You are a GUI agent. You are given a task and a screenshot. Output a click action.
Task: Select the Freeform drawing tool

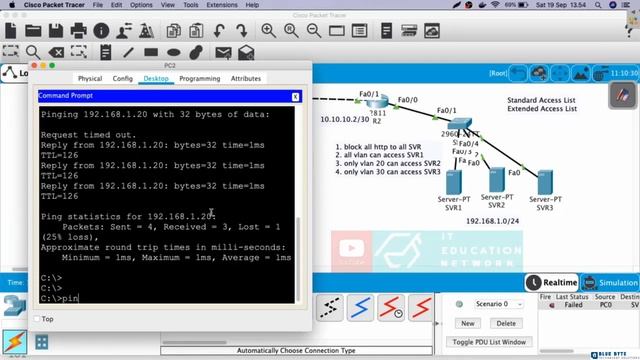pyautogui.click(x=196, y=52)
